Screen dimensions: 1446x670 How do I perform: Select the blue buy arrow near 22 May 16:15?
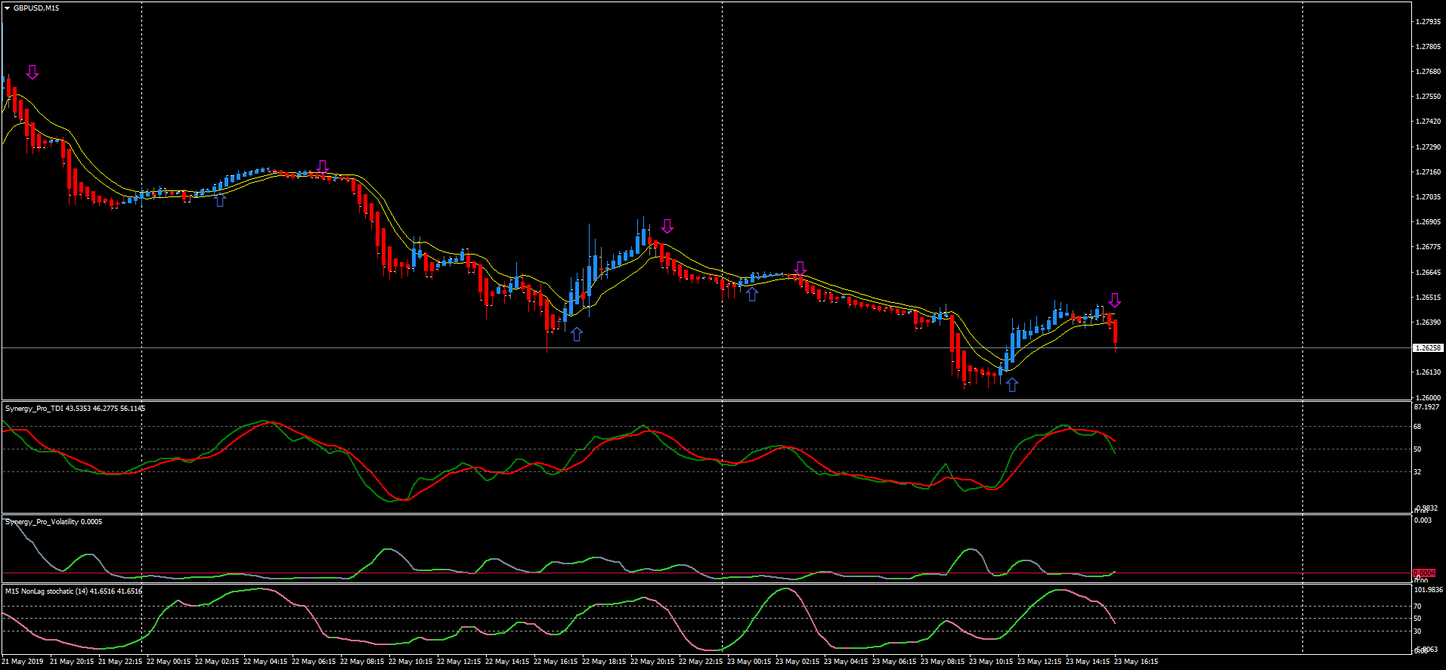pos(577,334)
